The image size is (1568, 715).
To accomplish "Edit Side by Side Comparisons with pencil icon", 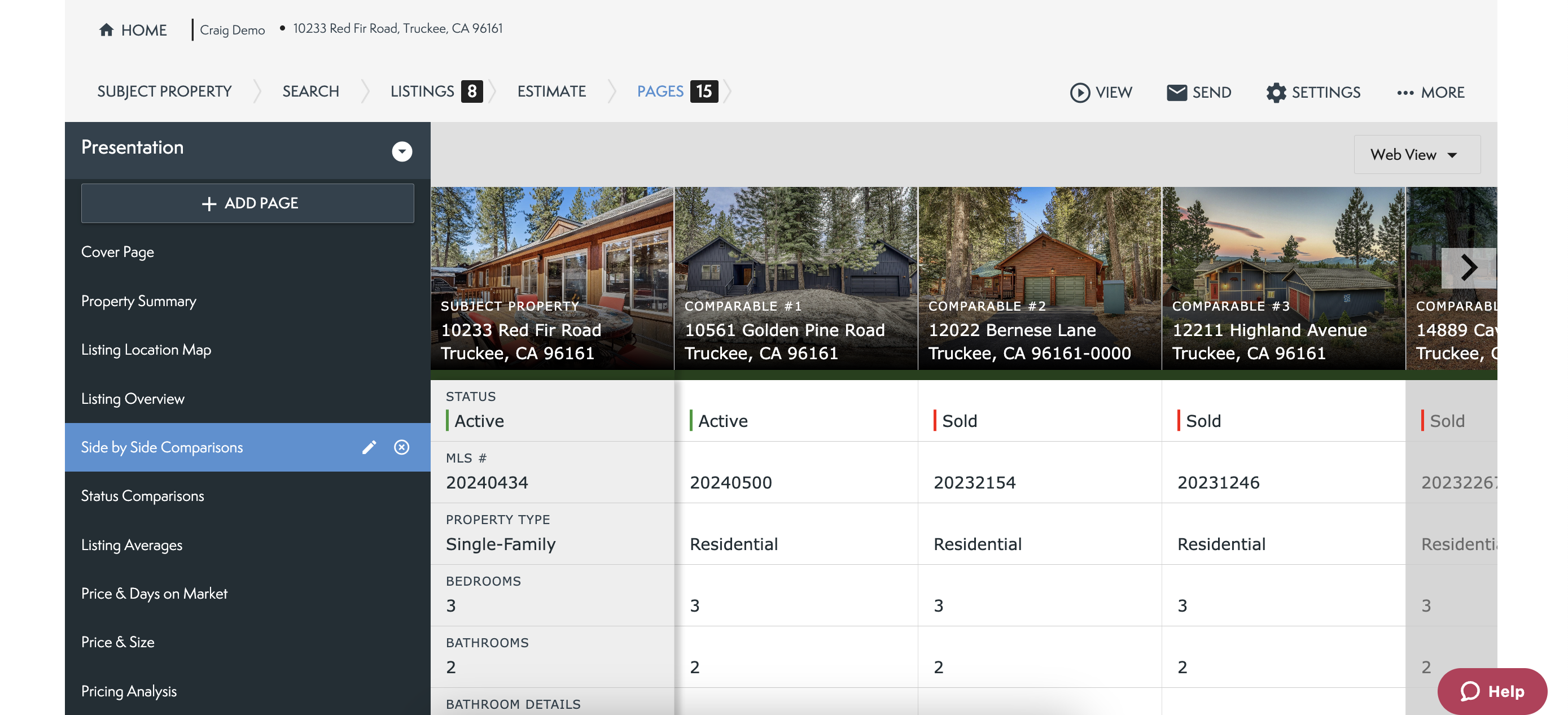I will 369,447.
